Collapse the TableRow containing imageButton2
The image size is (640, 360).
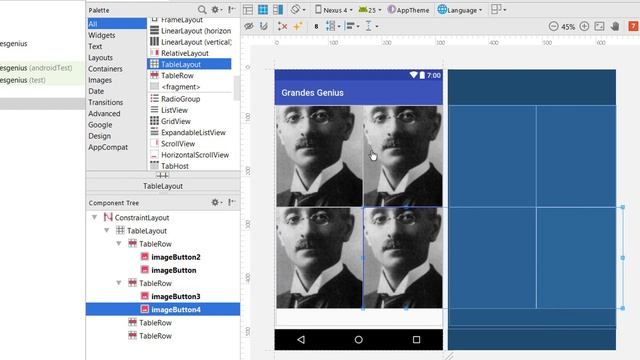pyautogui.click(x=119, y=244)
